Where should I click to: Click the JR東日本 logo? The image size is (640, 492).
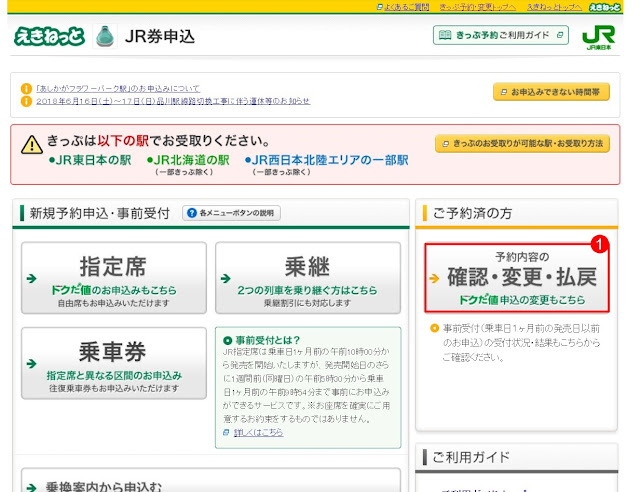click(x=598, y=38)
